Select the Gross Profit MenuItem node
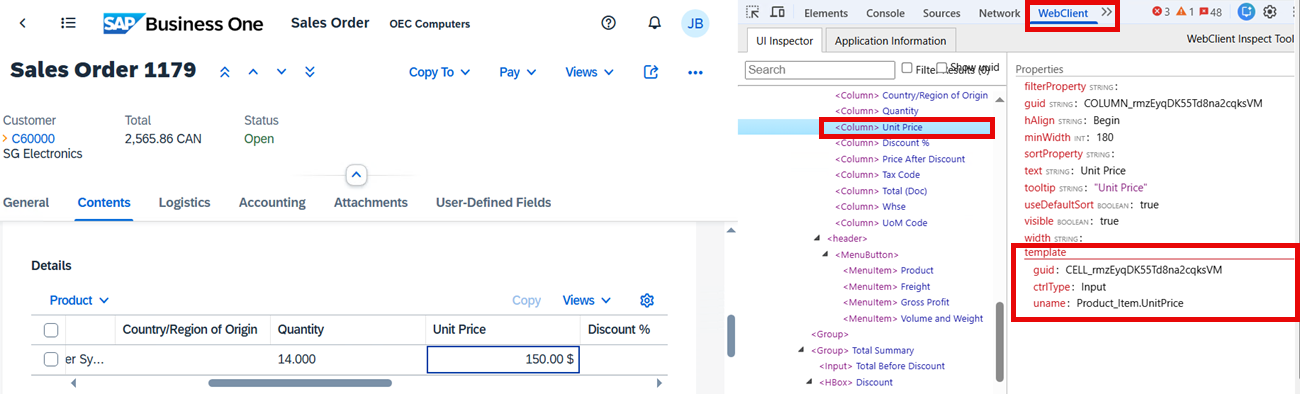 tap(896, 303)
